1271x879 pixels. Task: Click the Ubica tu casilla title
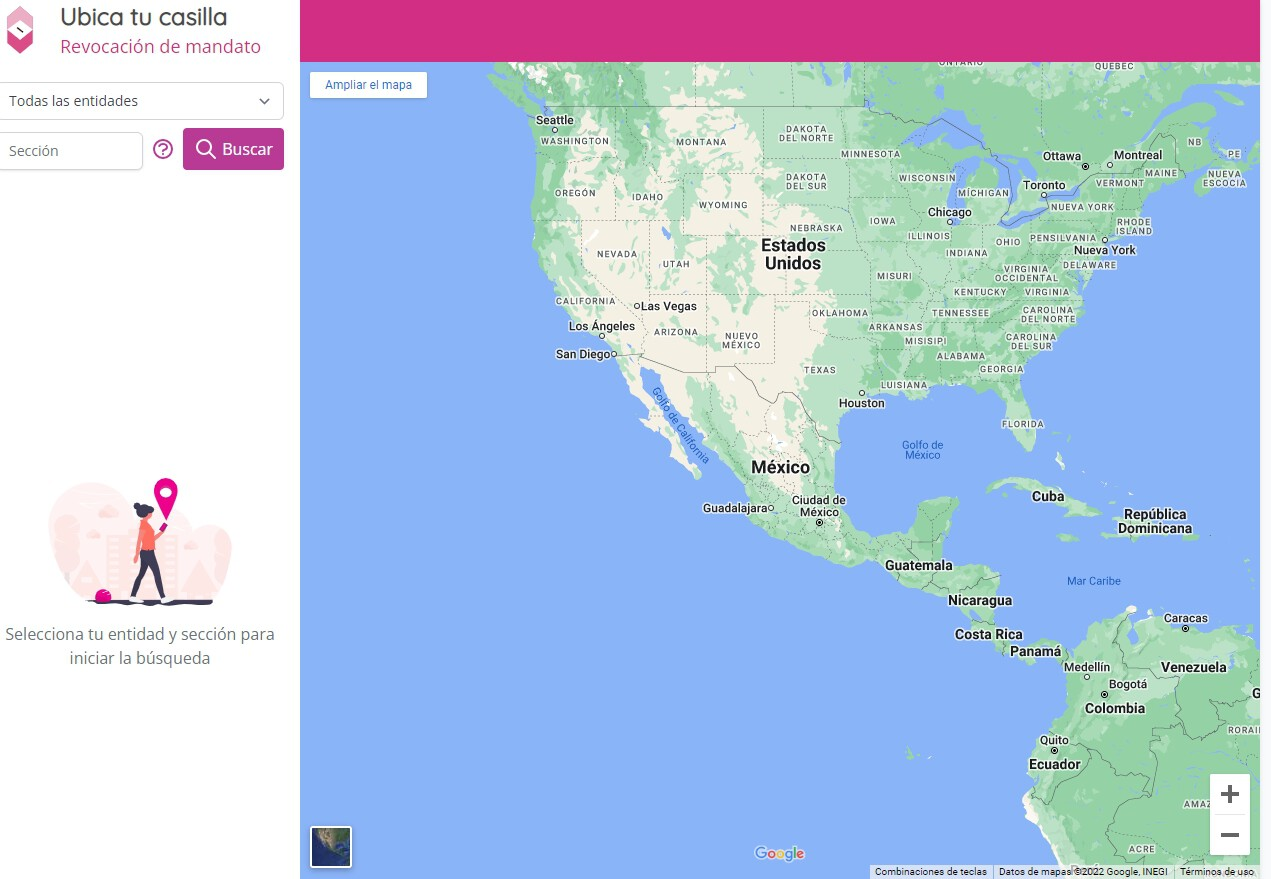point(143,17)
